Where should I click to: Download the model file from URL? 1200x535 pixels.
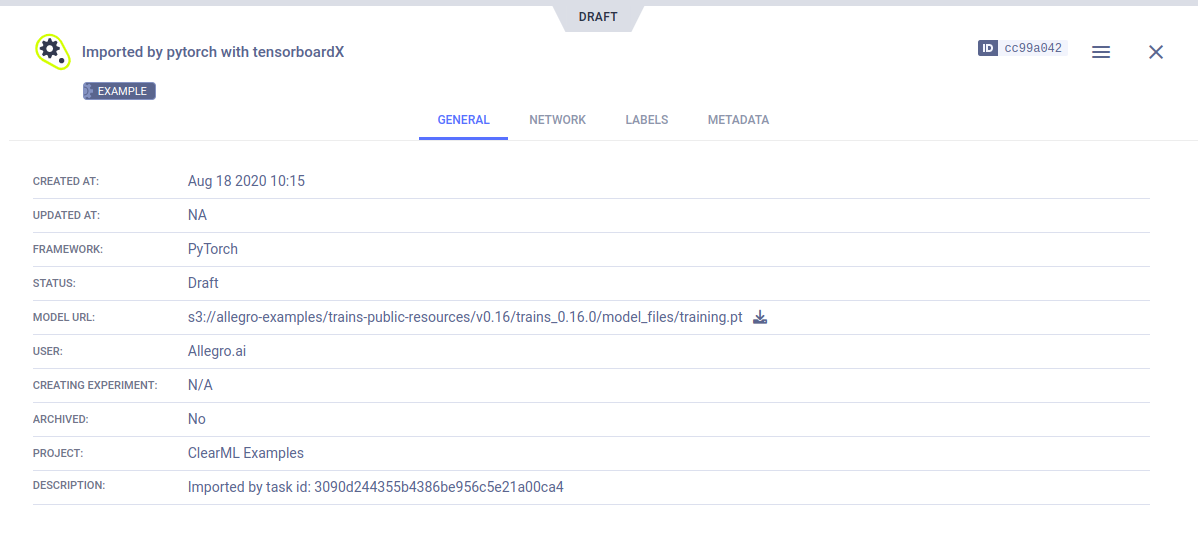coord(760,318)
